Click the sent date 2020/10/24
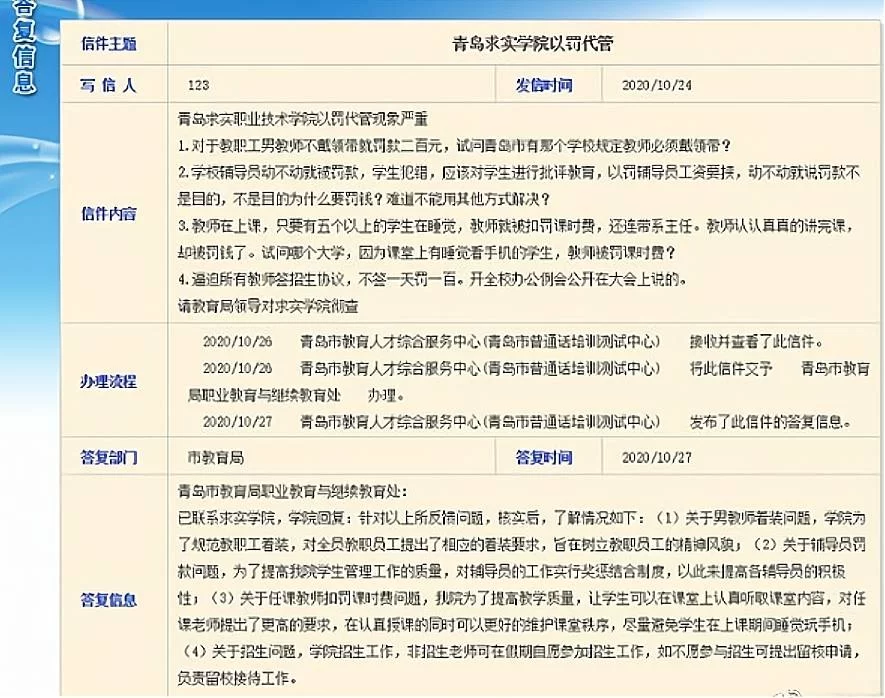This screenshot has height=698, width=885. [x=656, y=86]
